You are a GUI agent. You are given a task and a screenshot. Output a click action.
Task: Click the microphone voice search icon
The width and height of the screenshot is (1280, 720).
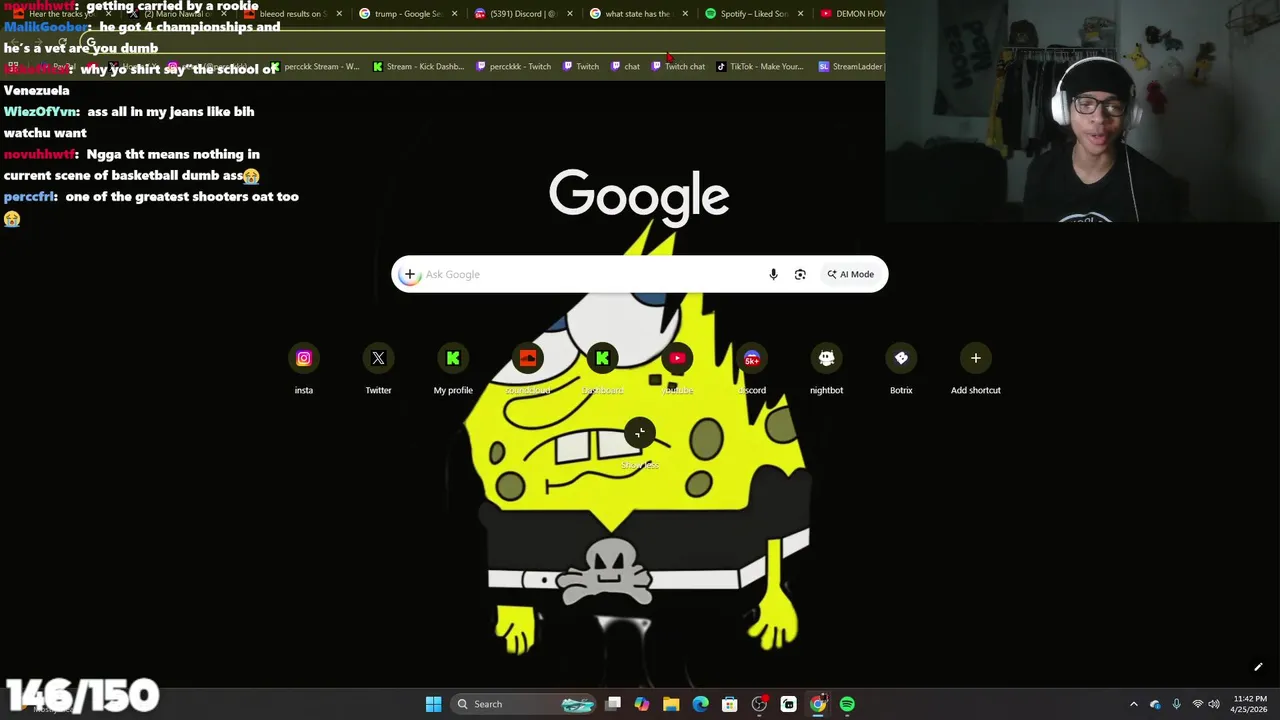click(773, 274)
